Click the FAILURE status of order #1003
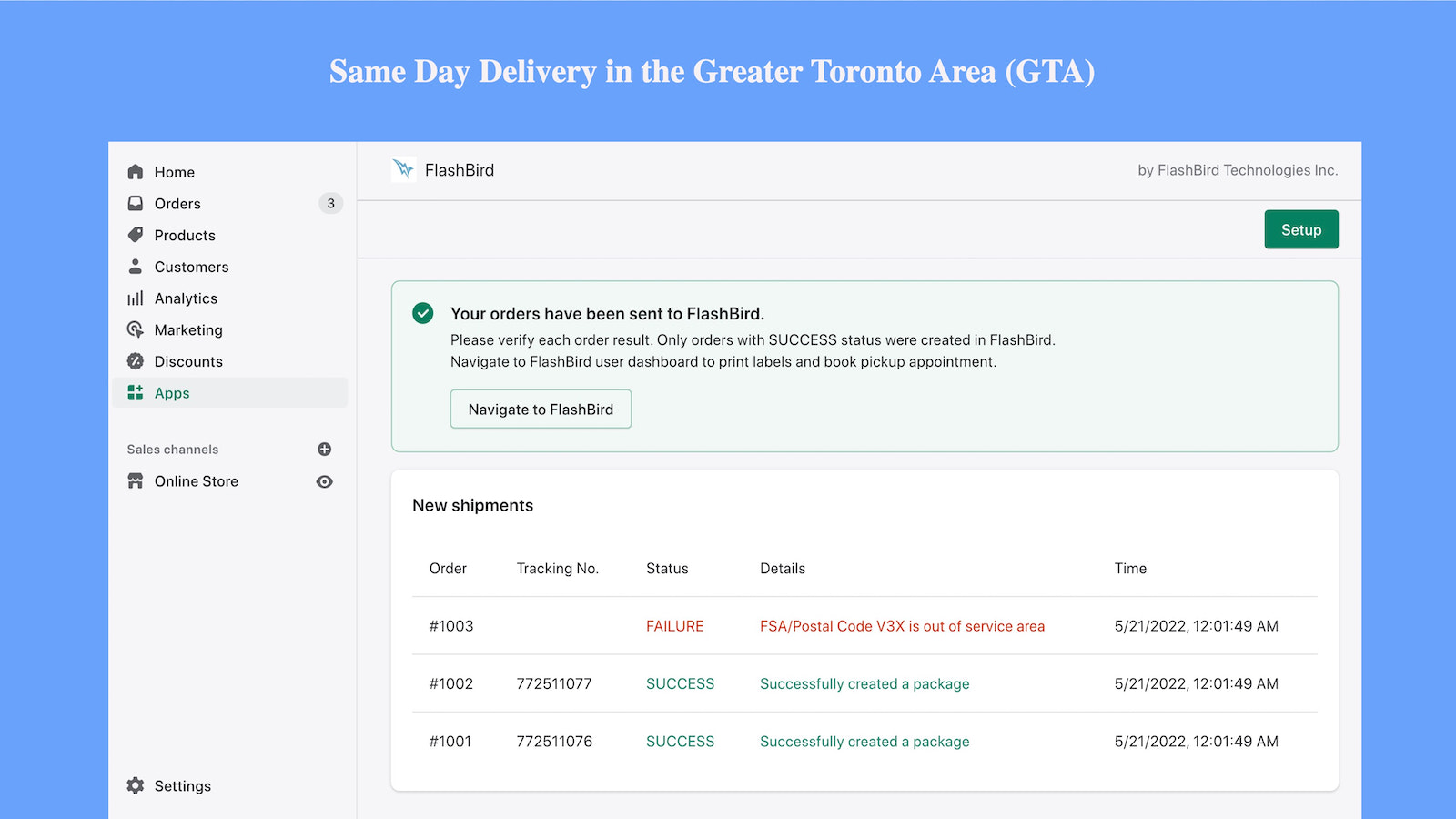 coord(675,626)
